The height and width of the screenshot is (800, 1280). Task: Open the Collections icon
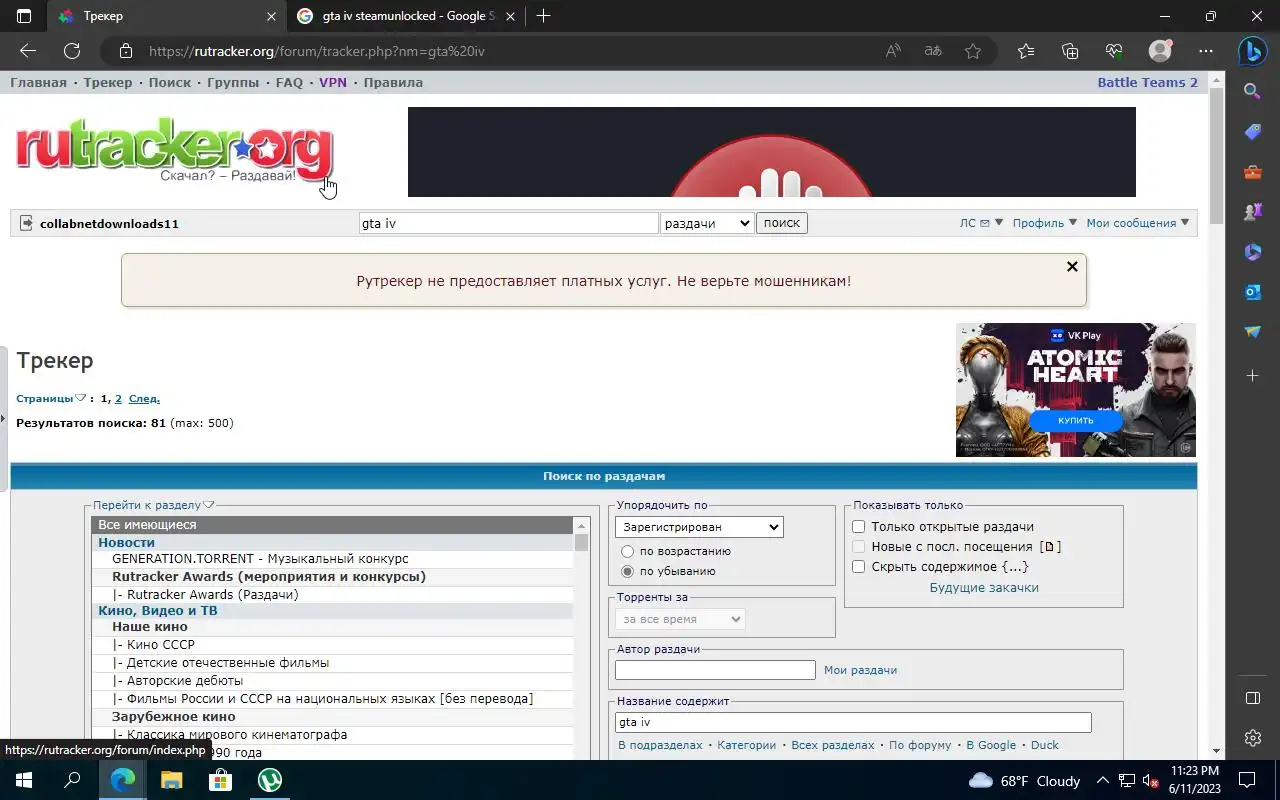coord(1070,51)
